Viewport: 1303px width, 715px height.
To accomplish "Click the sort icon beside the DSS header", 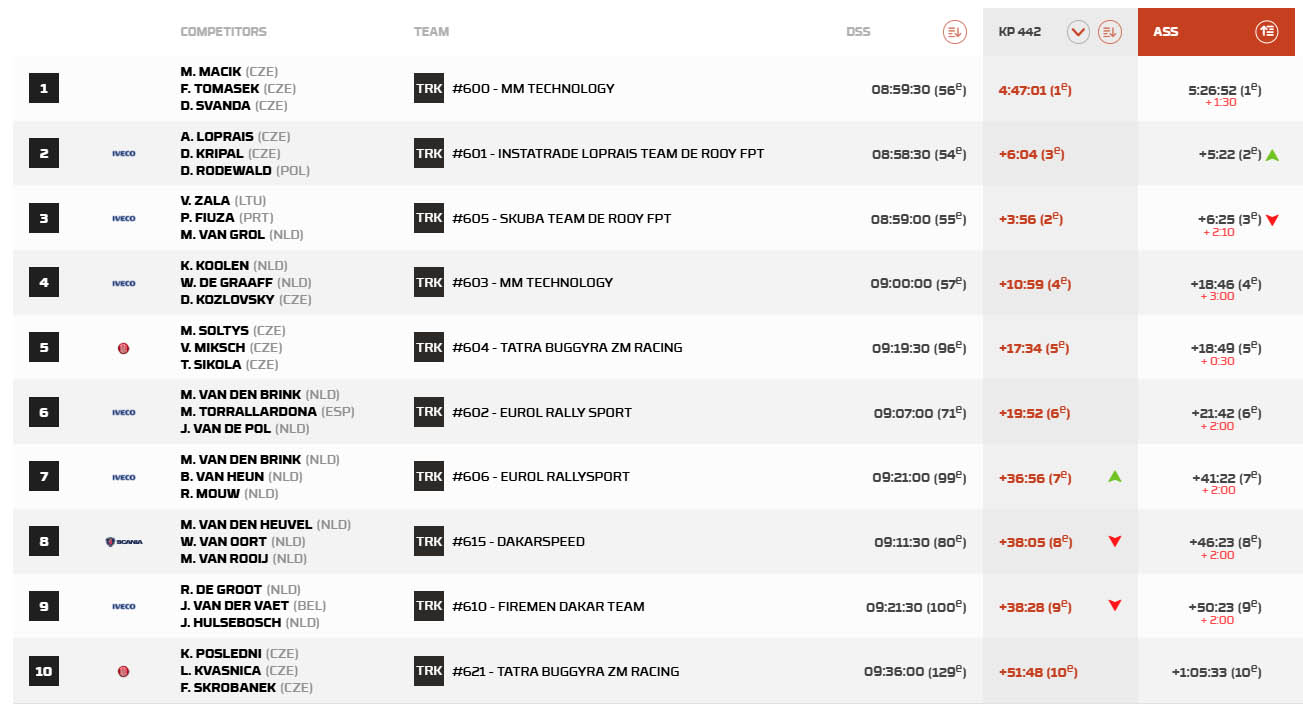I will [x=954, y=32].
